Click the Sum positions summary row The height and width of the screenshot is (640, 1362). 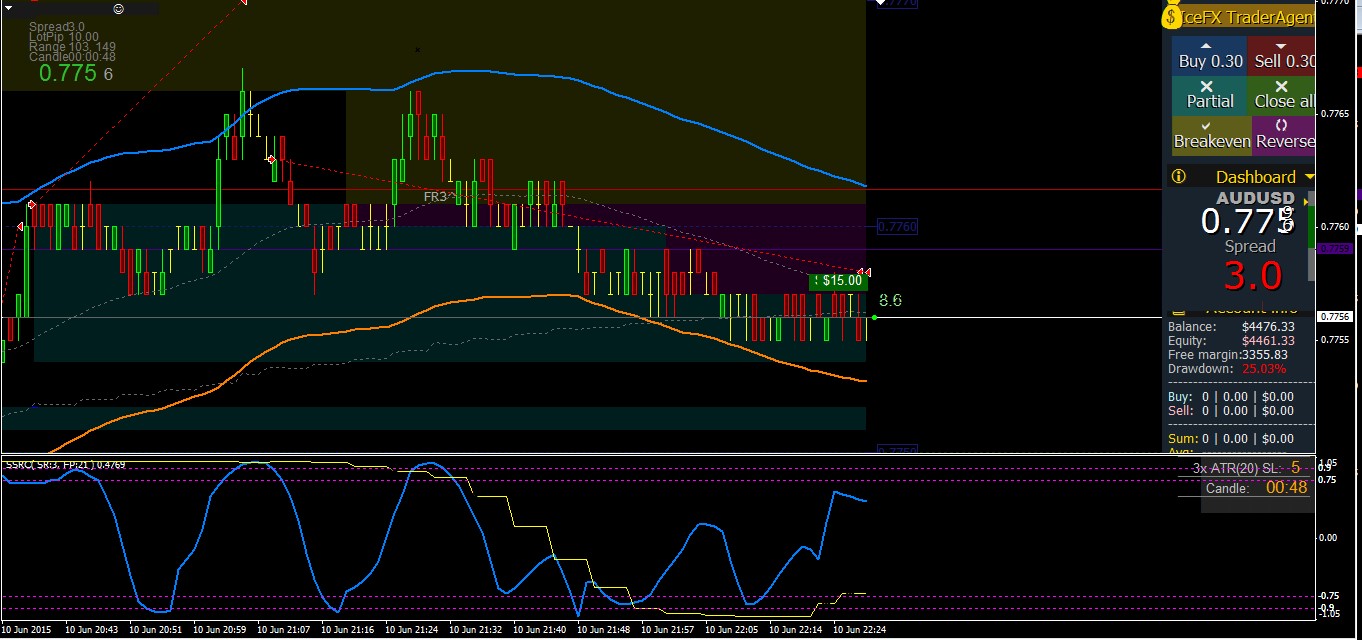1231,439
